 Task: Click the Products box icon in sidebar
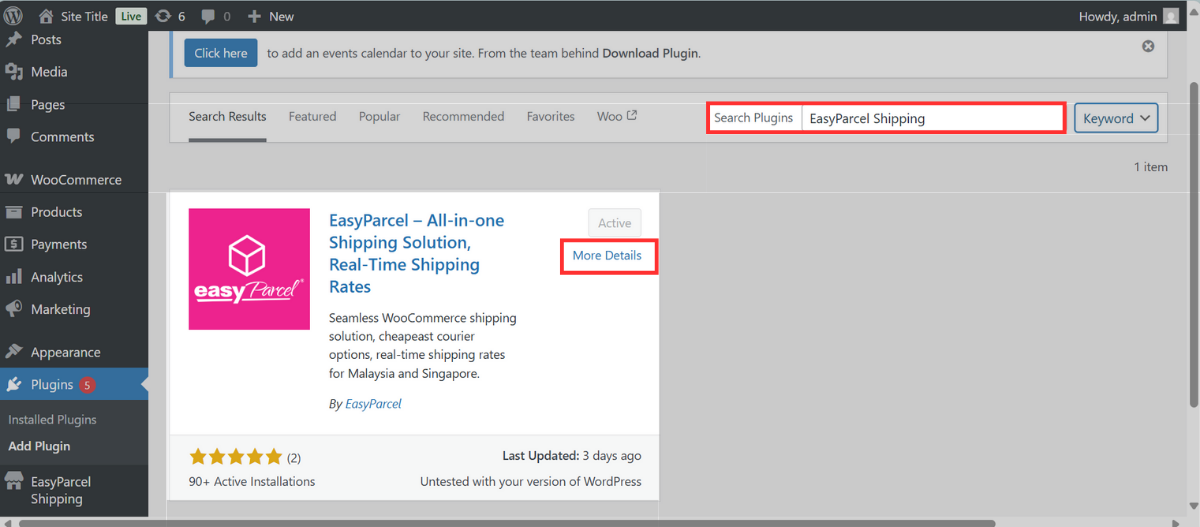coord(14,212)
